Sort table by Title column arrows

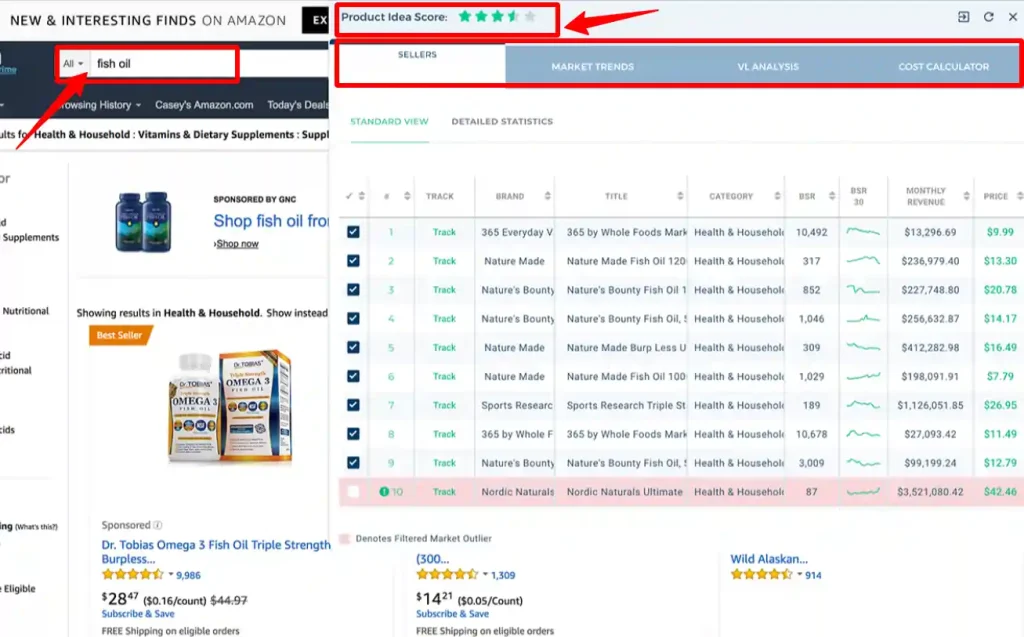point(680,196)
